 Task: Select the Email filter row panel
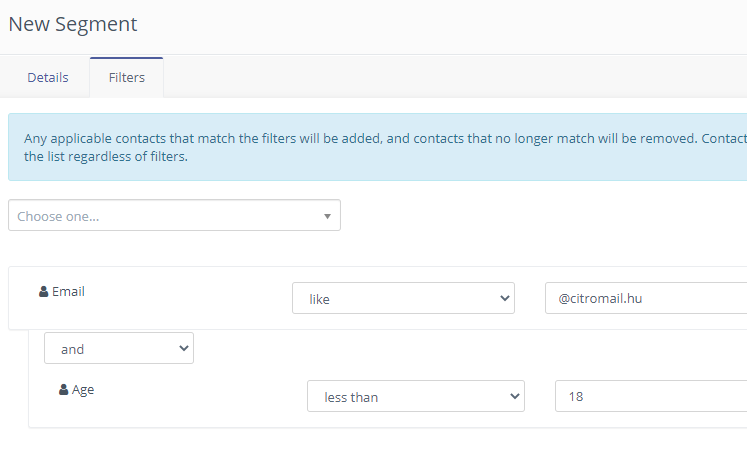pyautogui.click(x=377, y=298)
